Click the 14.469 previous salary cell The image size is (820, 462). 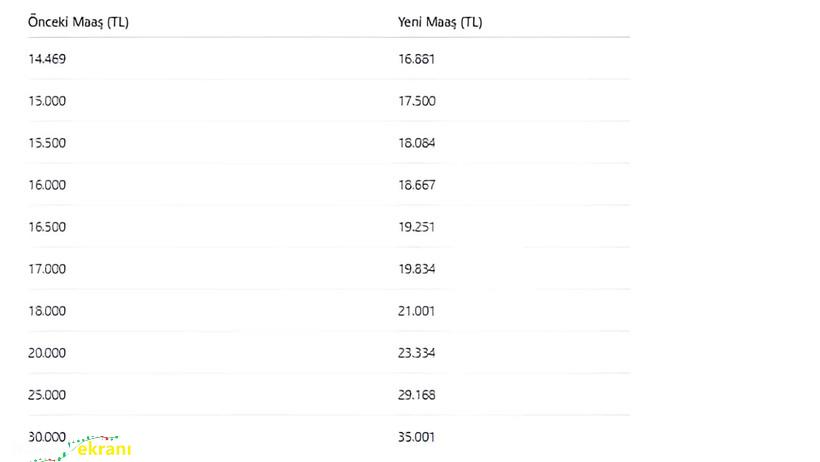47,59
